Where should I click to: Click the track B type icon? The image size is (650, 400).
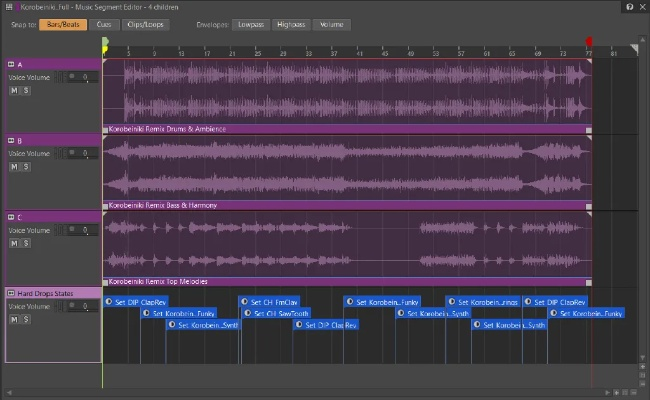point(11,140)
